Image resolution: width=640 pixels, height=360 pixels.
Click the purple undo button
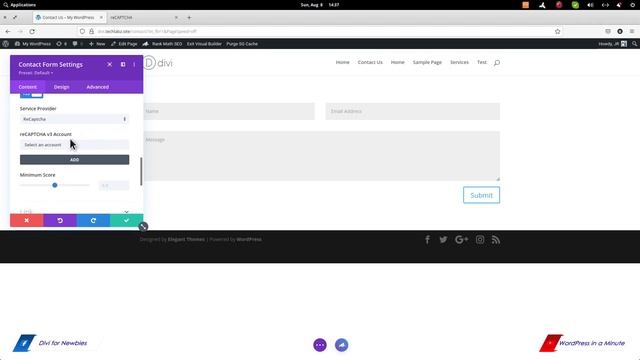tap(60, 220)
